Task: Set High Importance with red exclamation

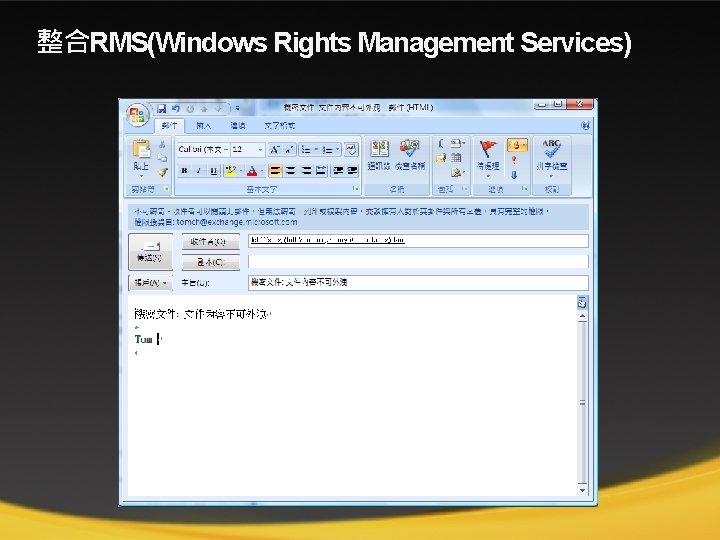Action: [514, 160]
